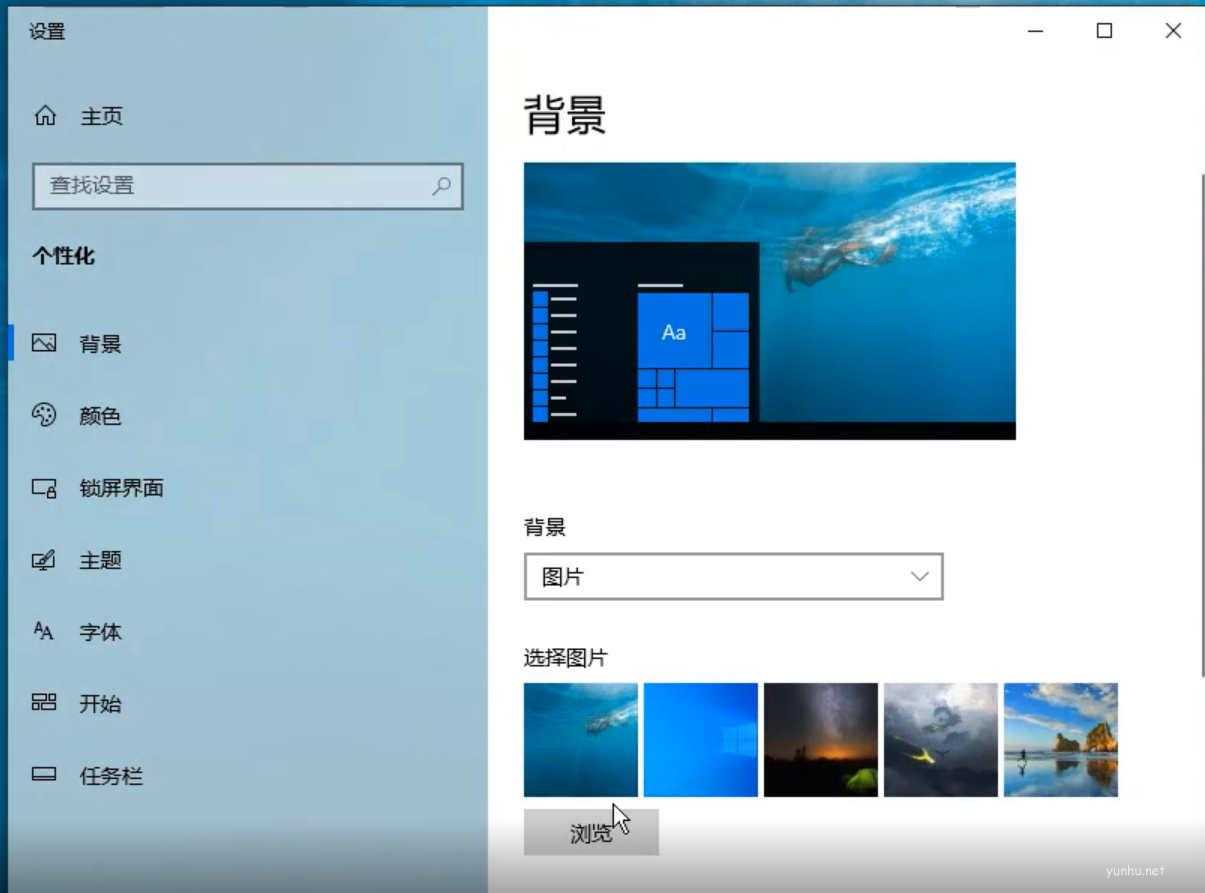Open 任务栏 (Taskbar) settings icon

coord(44,775)
